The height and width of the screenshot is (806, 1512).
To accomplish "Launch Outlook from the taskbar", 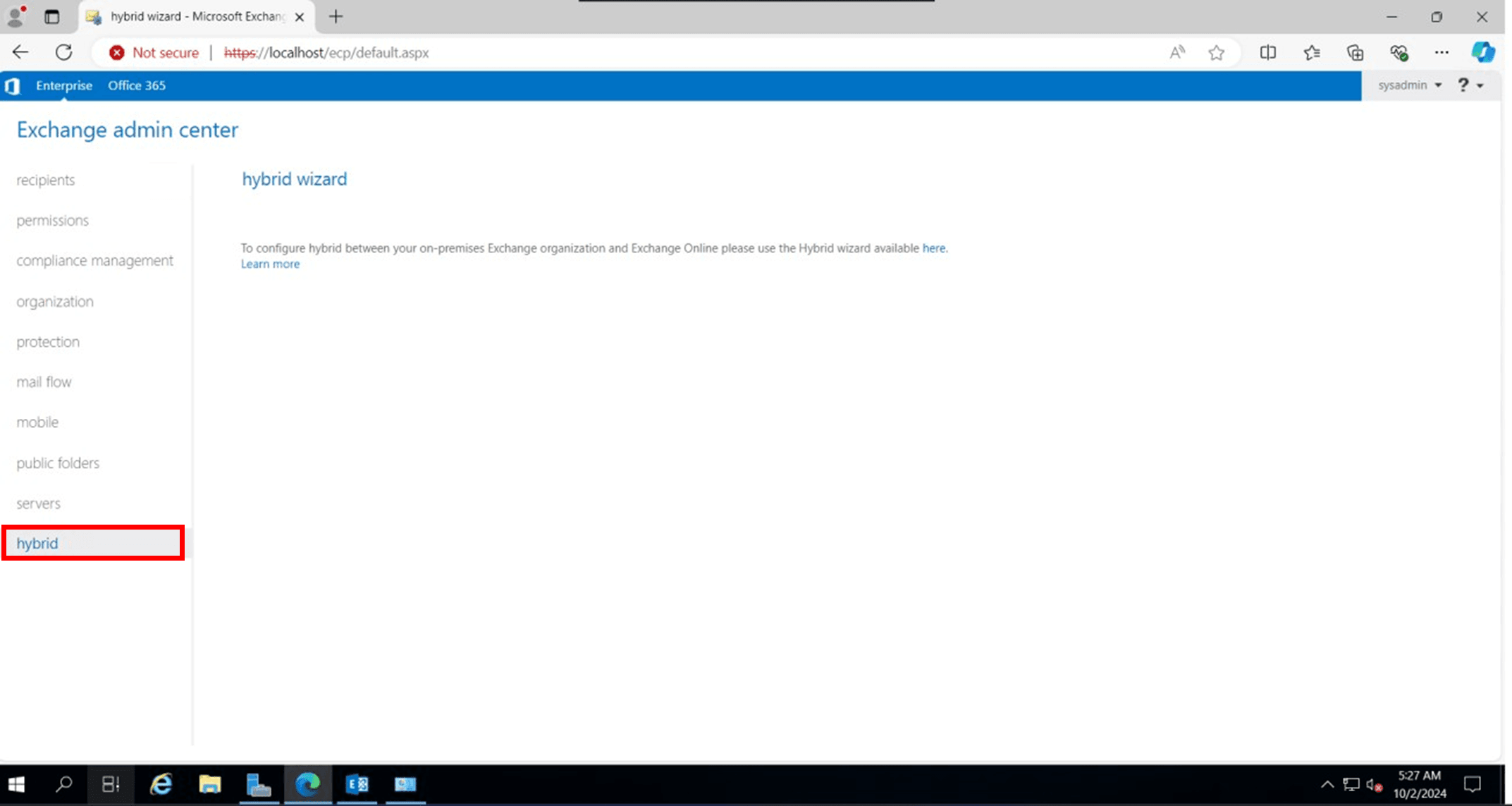I will [357, 784].
